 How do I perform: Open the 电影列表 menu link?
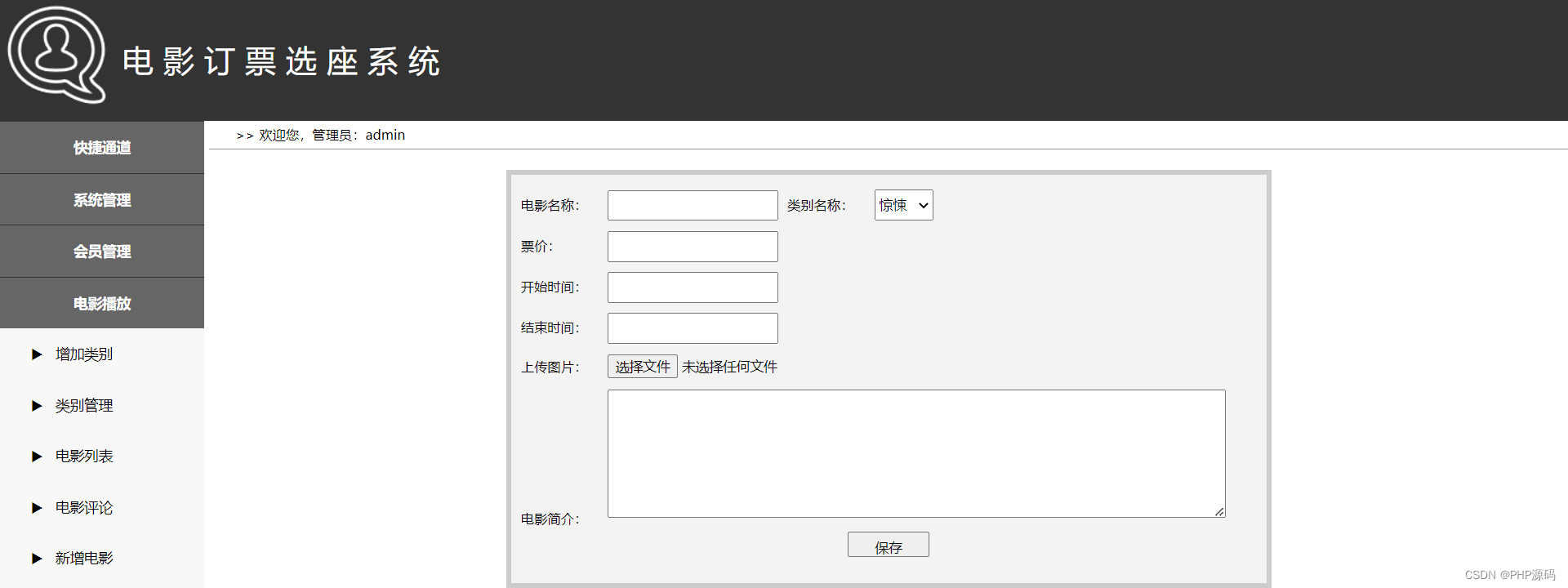(x=84, y=457)
